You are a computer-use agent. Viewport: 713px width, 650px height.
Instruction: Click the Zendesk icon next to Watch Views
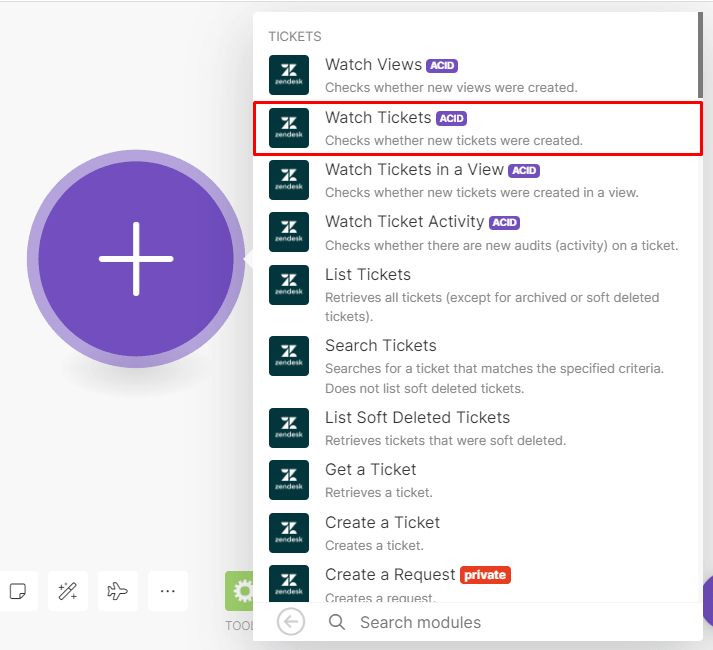click(289, 76)
